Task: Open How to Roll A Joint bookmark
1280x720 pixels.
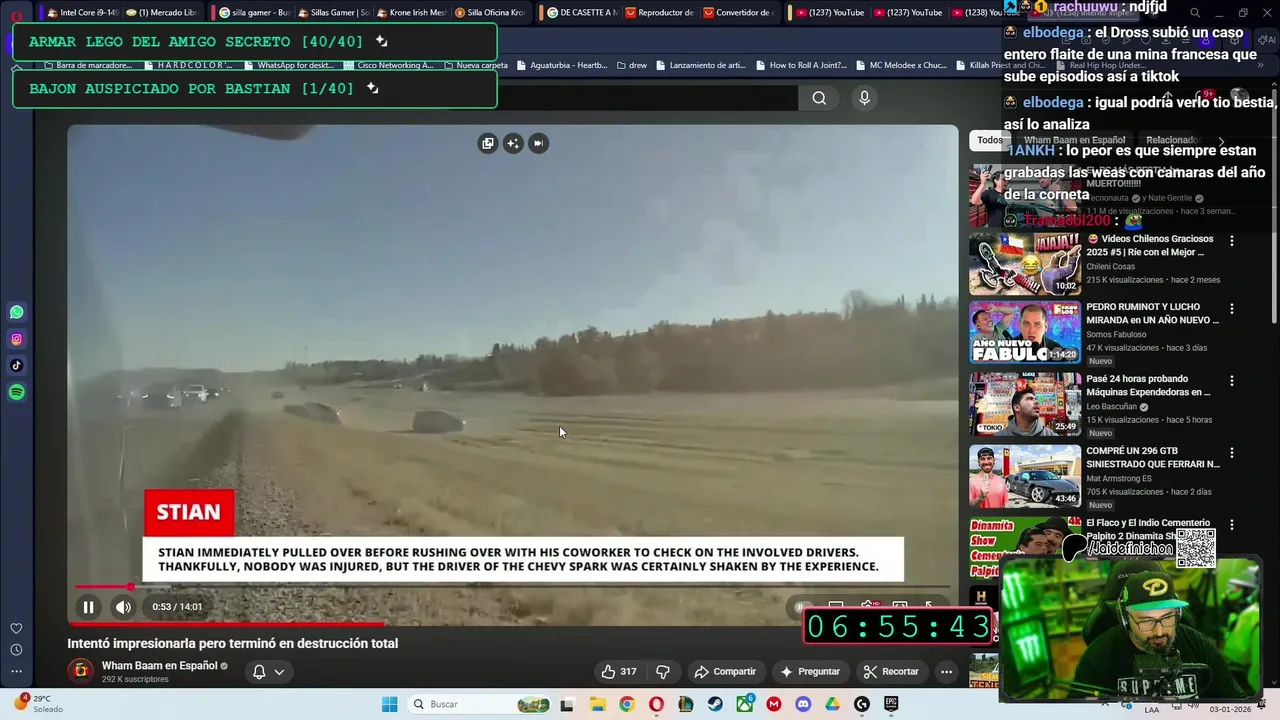Action: pos(801,65)
